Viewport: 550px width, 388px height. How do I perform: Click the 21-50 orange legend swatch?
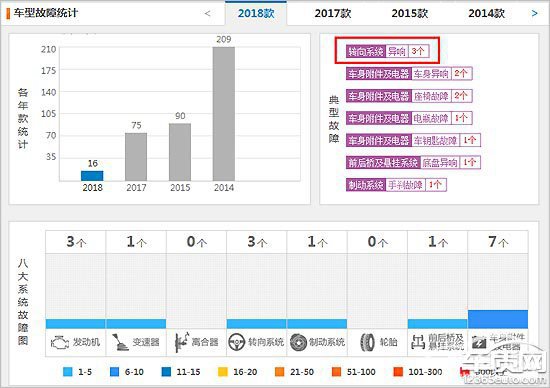[280, 372]
